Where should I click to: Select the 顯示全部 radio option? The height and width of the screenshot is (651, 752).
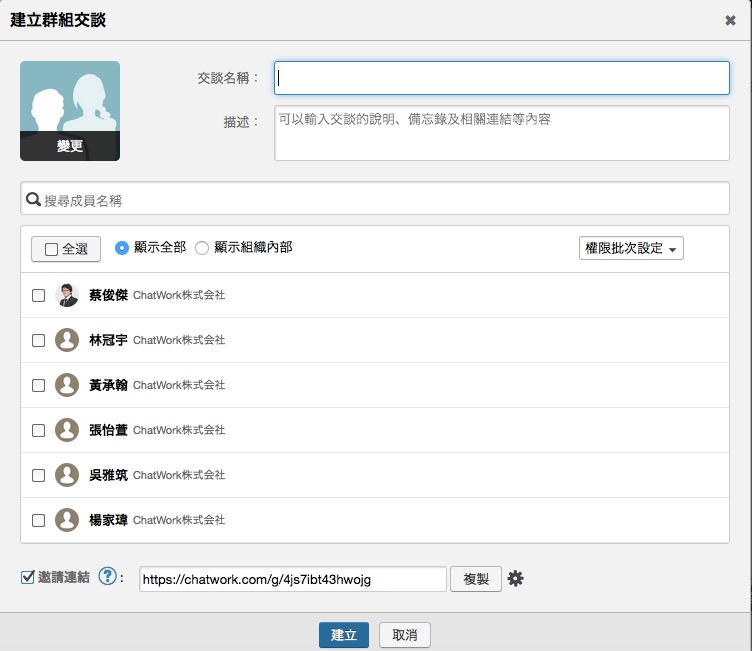coord(122,248)
